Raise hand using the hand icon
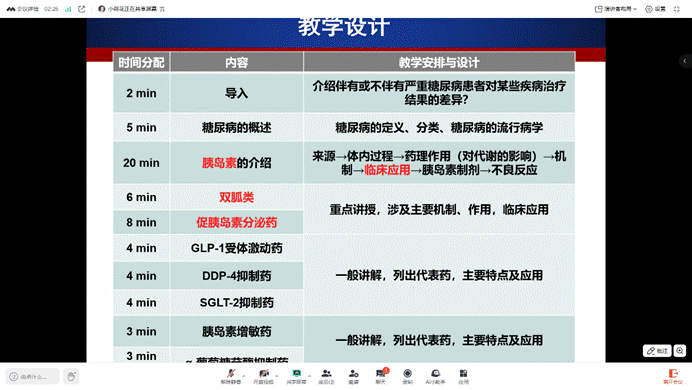 [x=71, y=376]
